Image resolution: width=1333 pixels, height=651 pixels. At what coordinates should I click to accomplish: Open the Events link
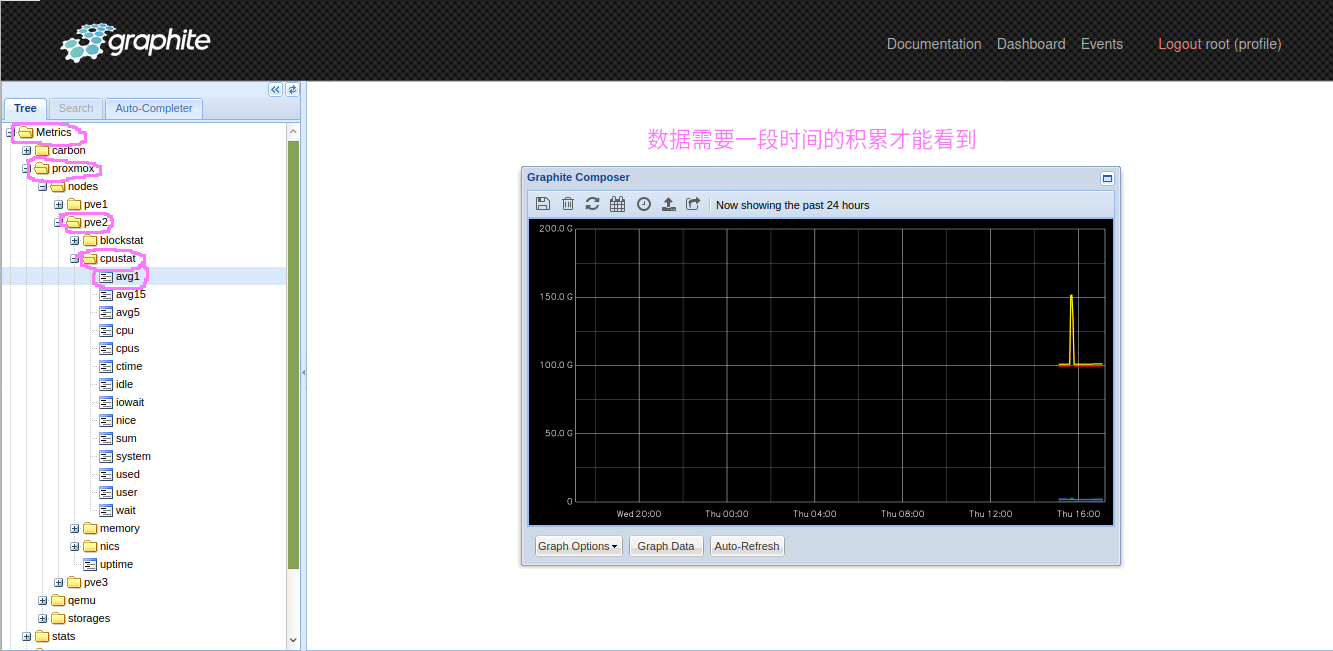click(1102, 44)
